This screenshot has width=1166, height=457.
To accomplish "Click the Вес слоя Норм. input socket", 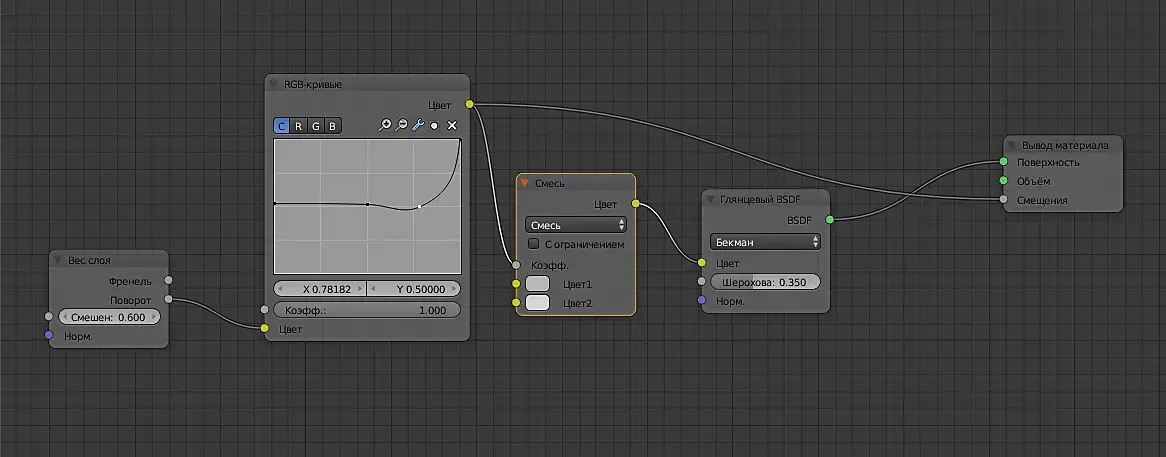I will click(49, 335).
